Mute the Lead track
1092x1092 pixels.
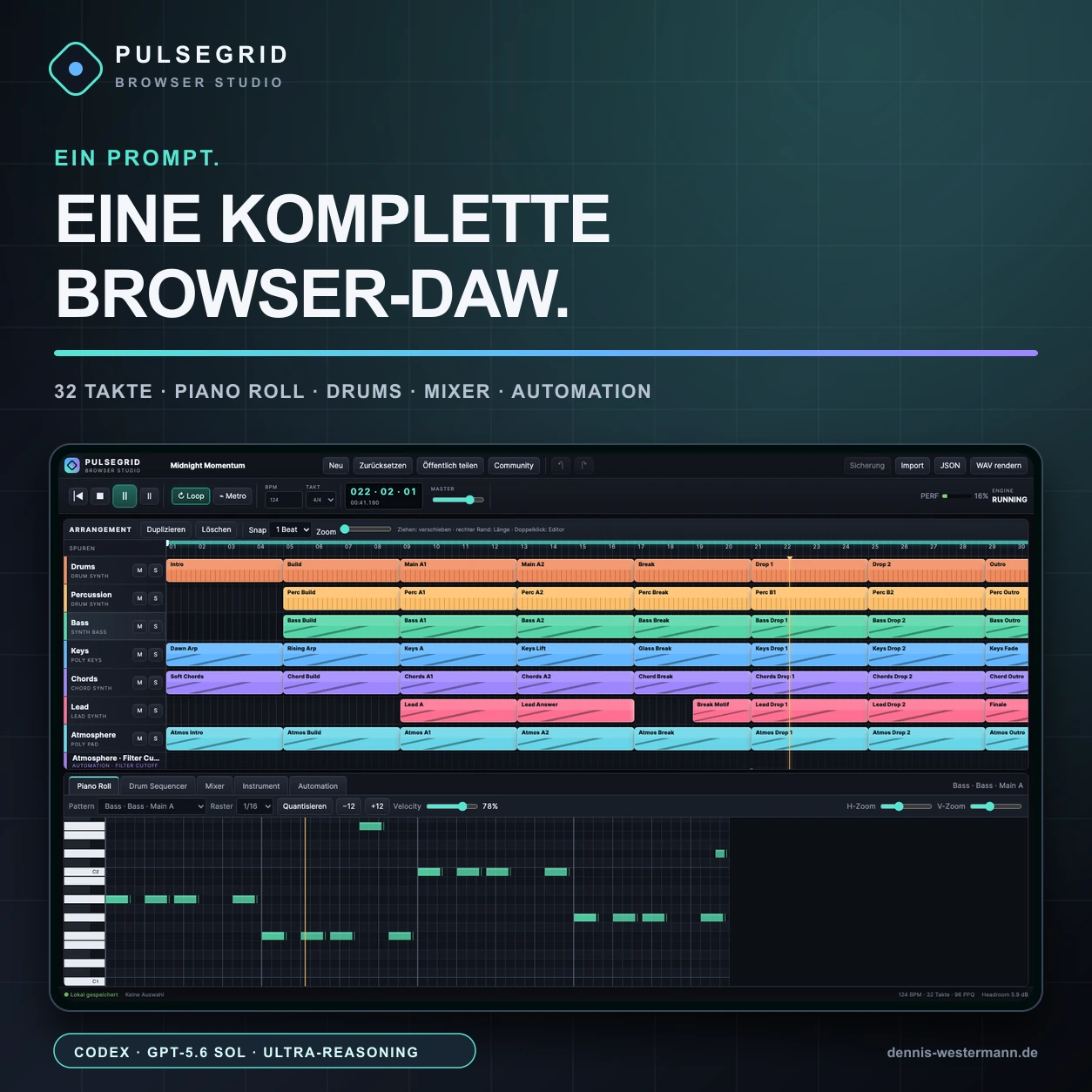[139, 711]
